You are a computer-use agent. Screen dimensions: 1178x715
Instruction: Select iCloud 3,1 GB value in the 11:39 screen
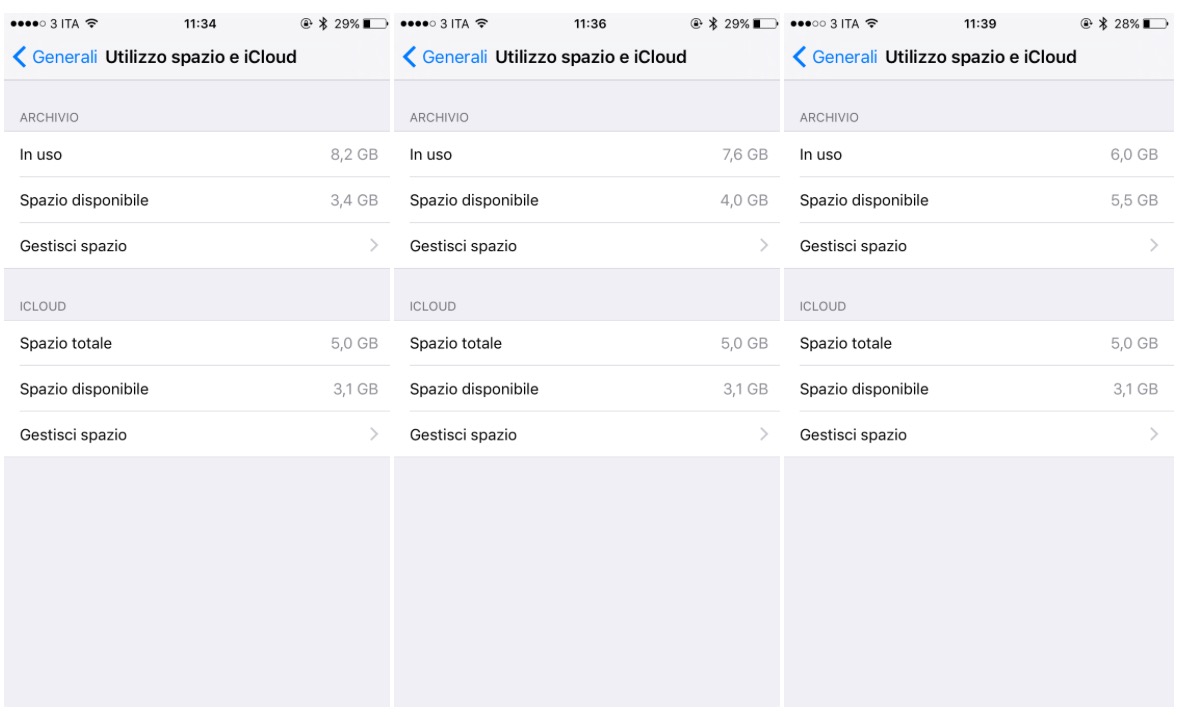pyautogui.click(x=1135, y=389)
